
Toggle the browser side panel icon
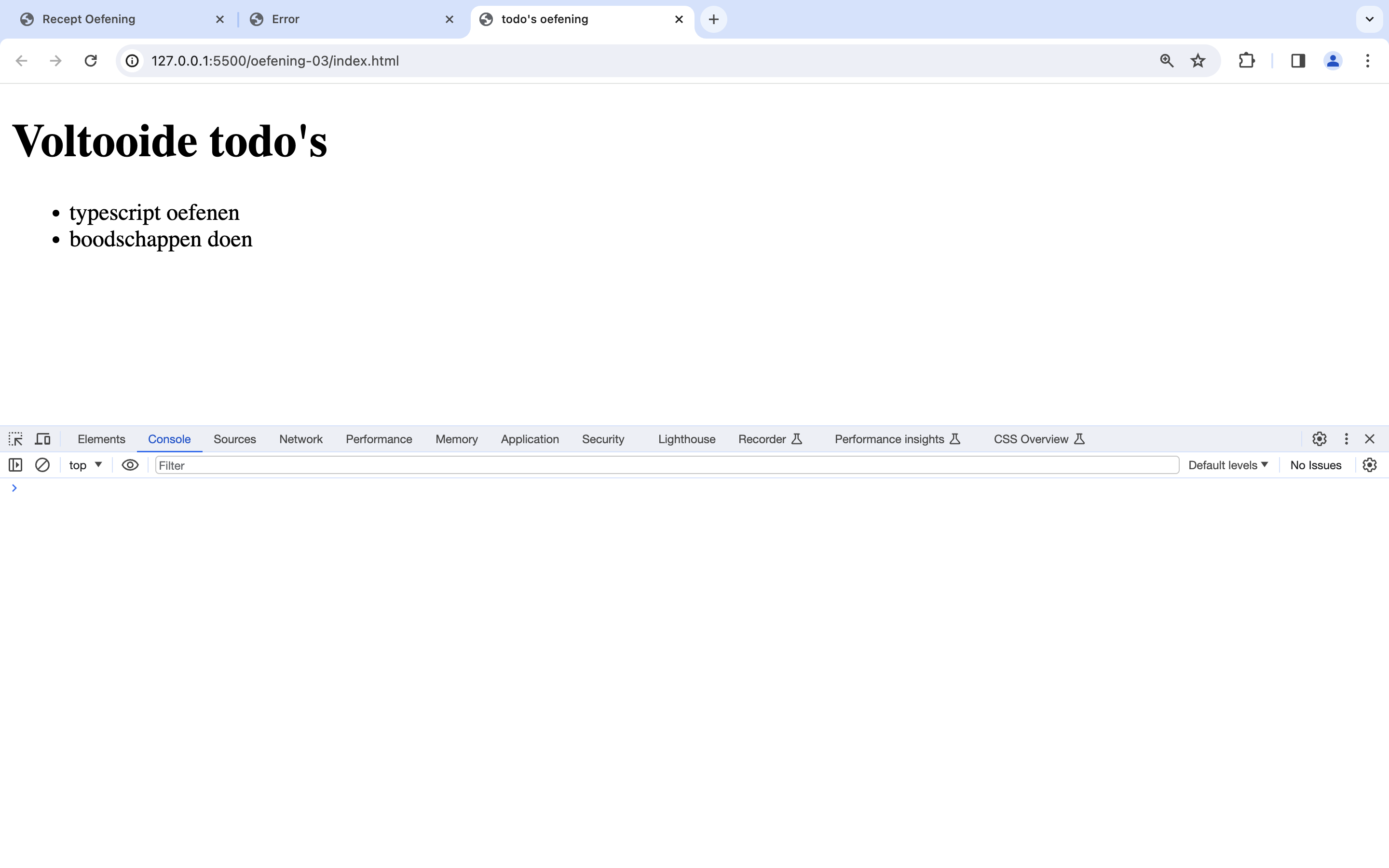click(x=1298, y=61)
